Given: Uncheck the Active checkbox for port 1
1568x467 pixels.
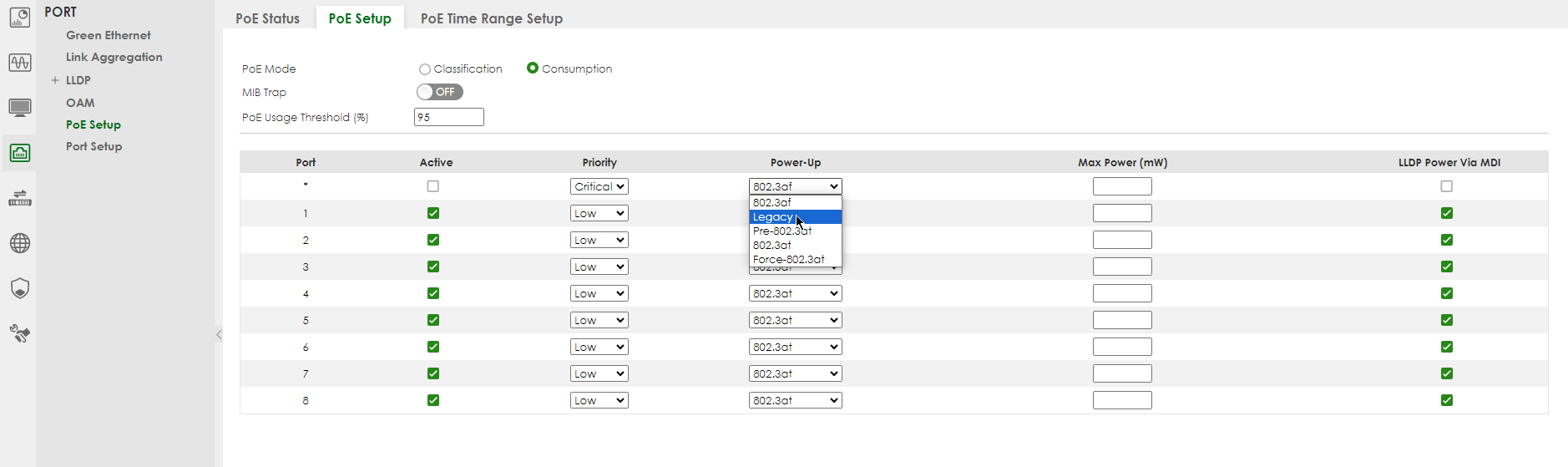Looking at the screenshot, I should 432,213.
